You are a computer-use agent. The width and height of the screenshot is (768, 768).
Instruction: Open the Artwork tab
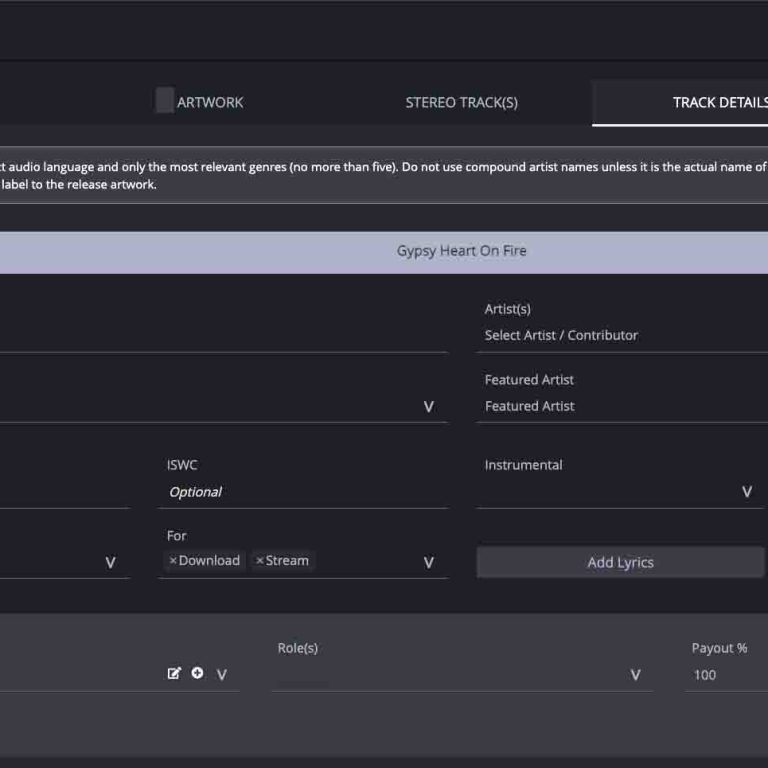210,102
